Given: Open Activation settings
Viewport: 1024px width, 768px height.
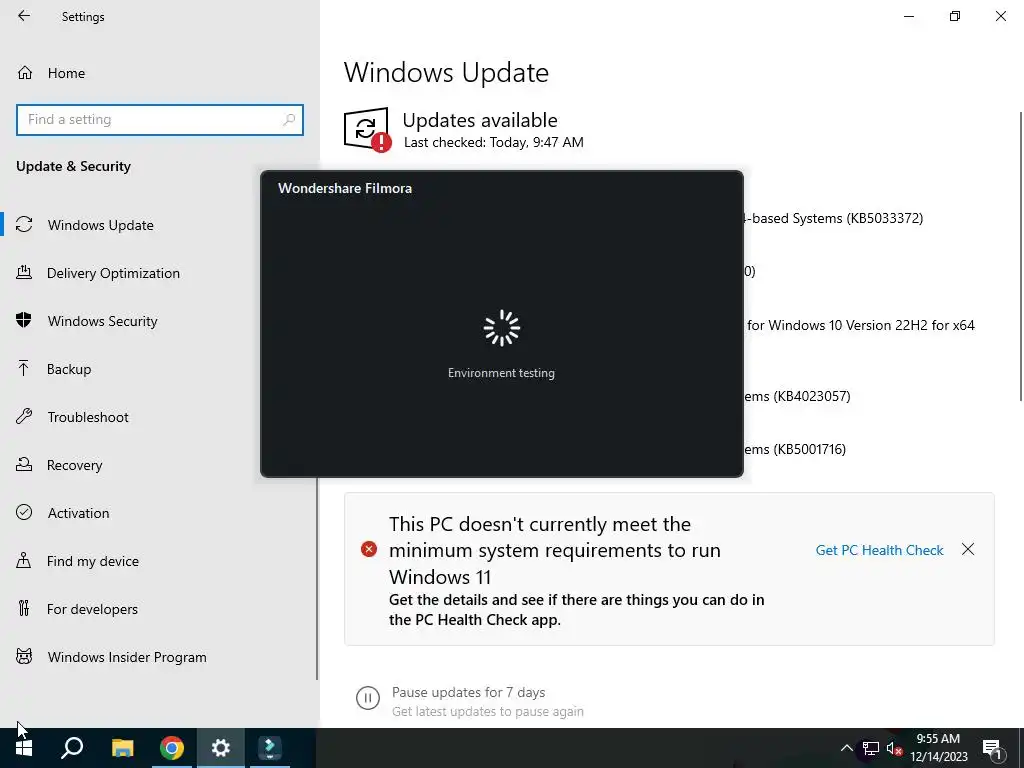Looking at the screenshot, I should (78, 513).
